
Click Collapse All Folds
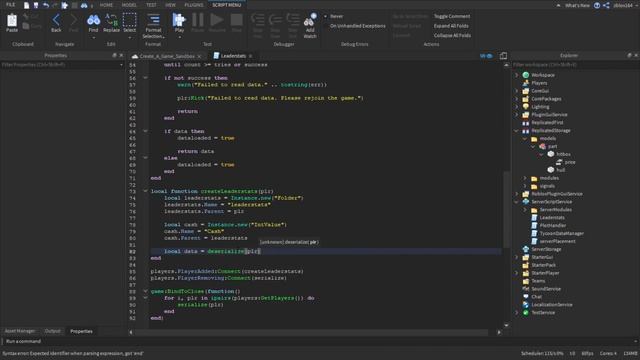click(452, 36)
